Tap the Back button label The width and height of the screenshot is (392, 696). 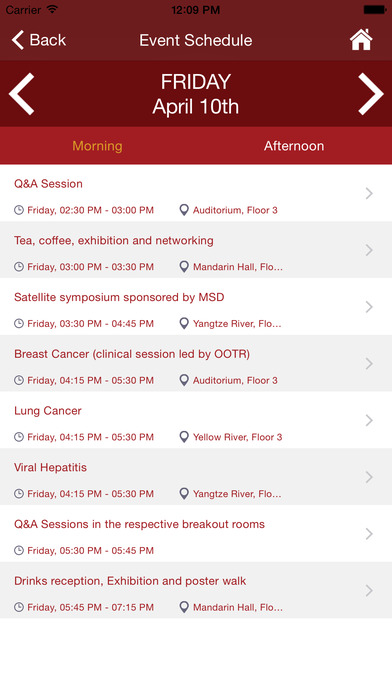pos(48,40)
